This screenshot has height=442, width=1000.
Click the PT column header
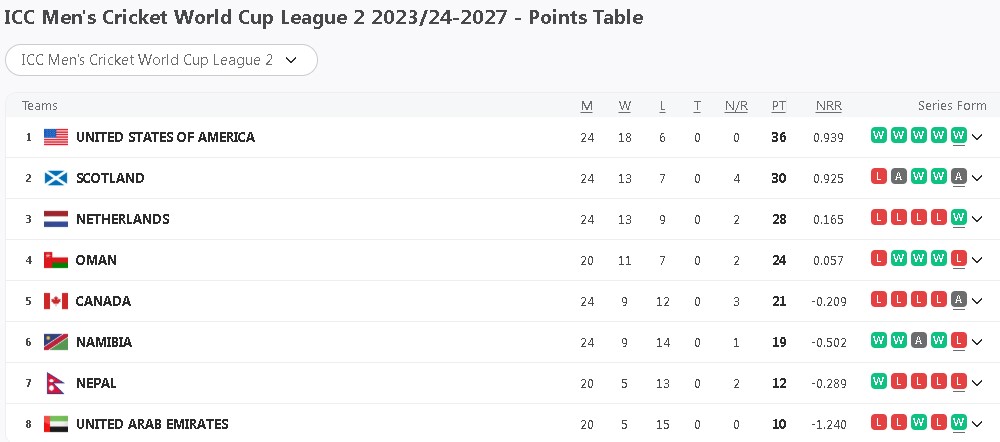778,106
